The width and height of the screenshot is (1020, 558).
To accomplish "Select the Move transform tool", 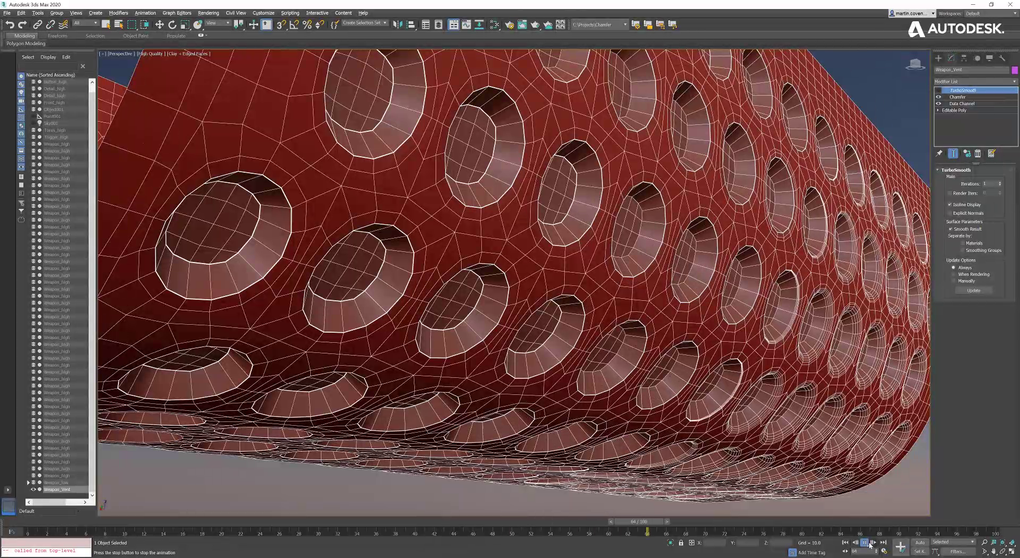I will (160, 24).
